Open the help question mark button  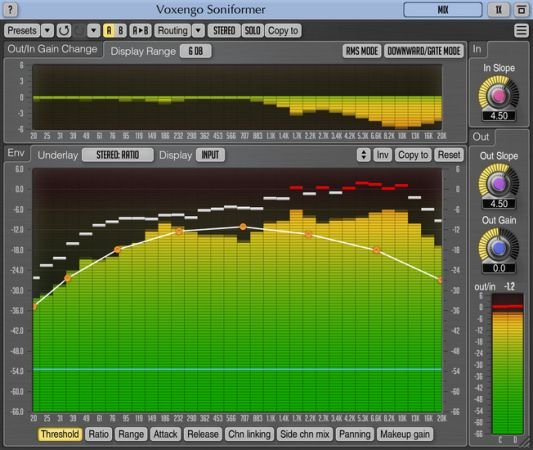tap(10, 10)
